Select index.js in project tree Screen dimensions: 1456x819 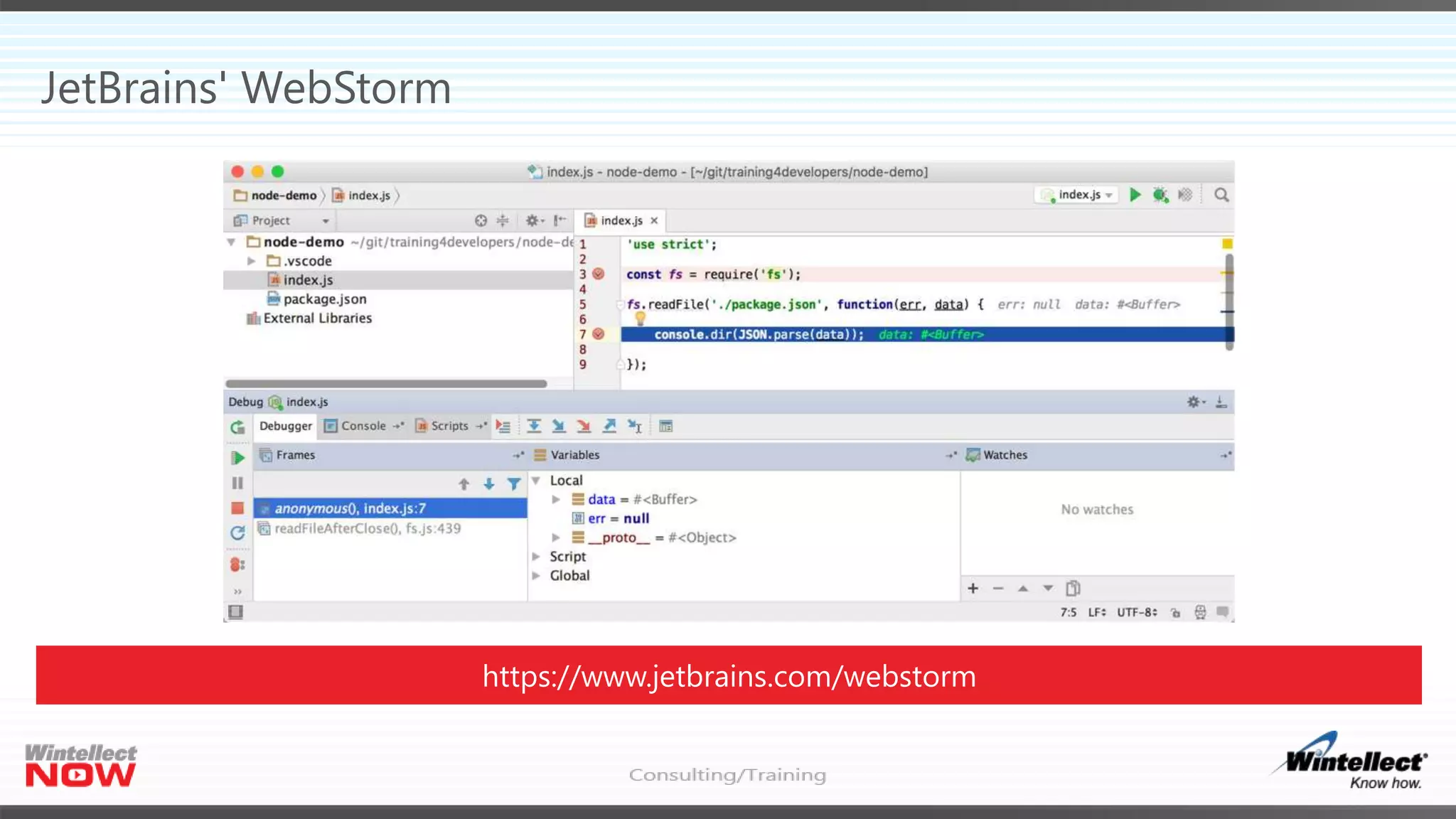pyautogui.click(x=398, y=280)
